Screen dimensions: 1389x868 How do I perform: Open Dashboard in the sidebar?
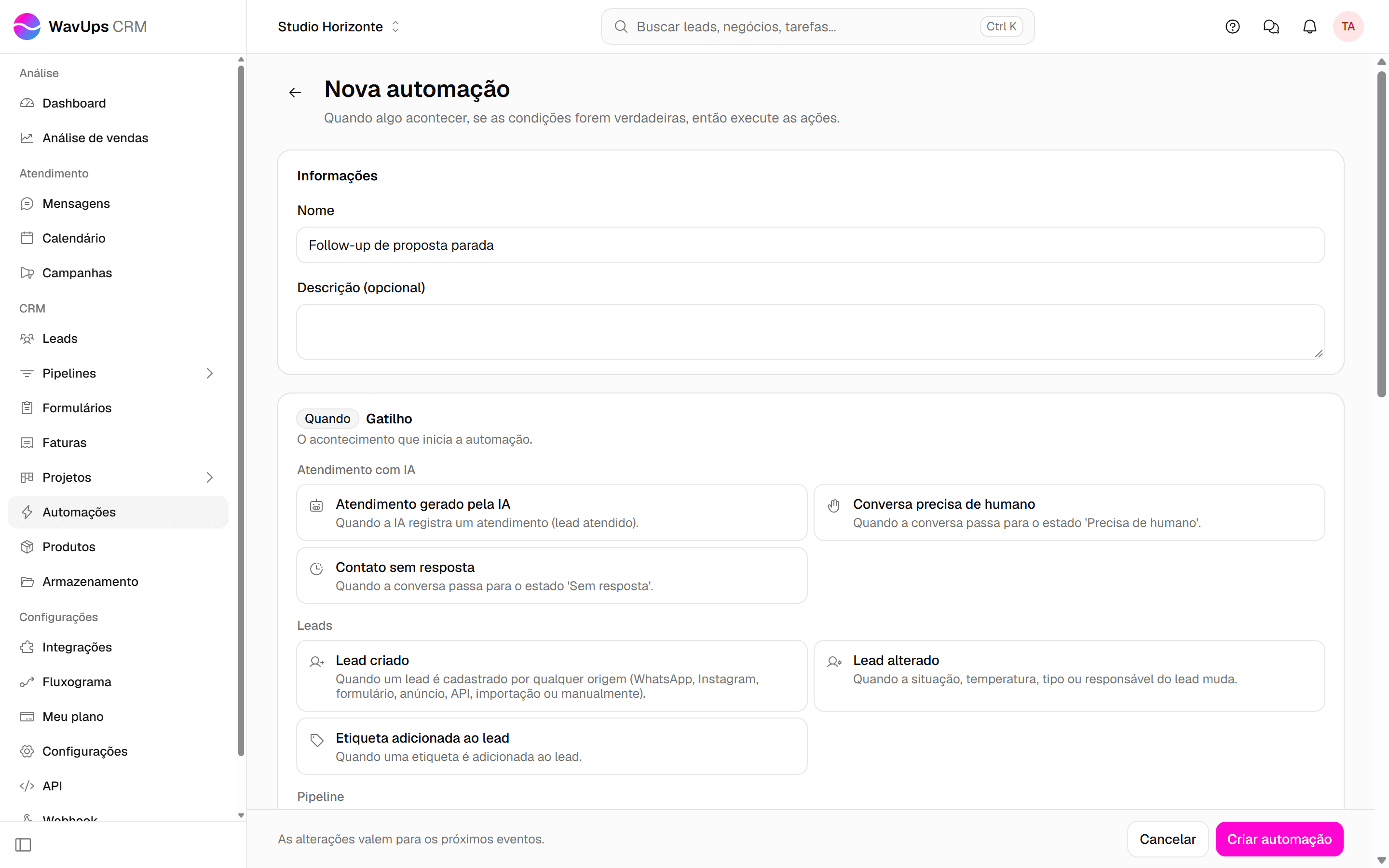[118, 103]
